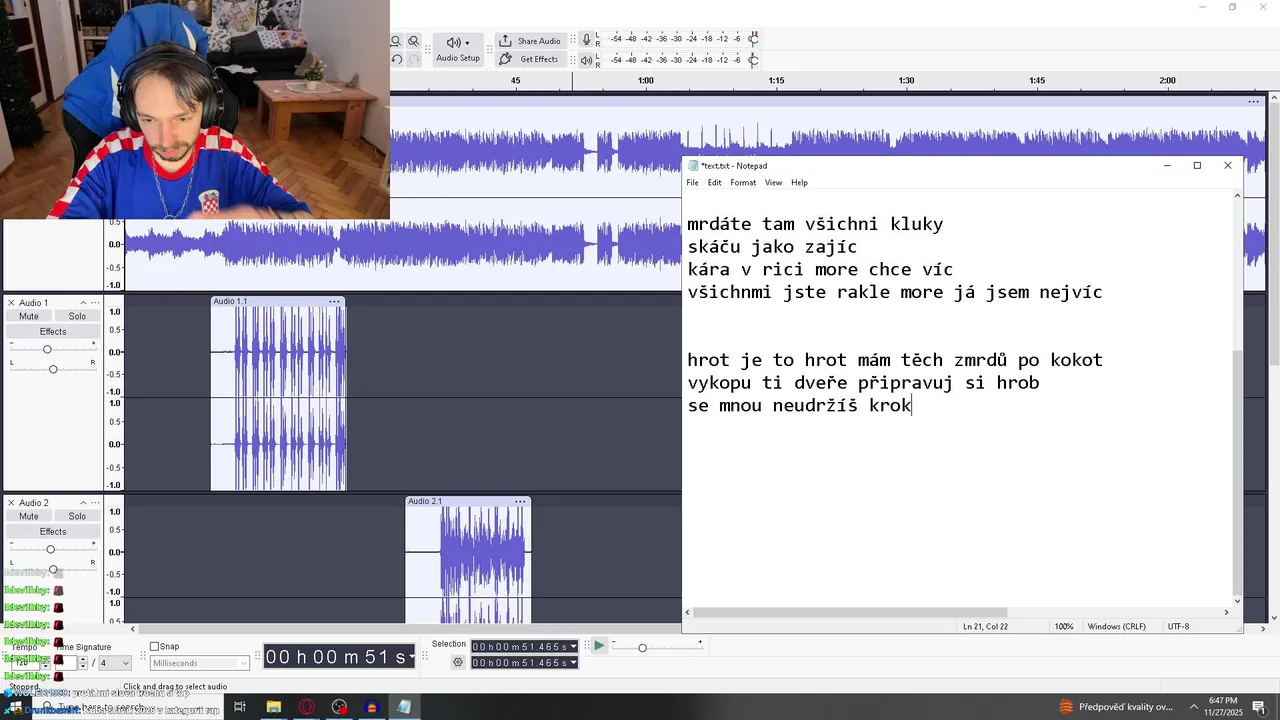The height and width of the screenshot is (720, 1280).
Task: Open Audio 2.1 clip menu dots
Action: pos(520,501)
